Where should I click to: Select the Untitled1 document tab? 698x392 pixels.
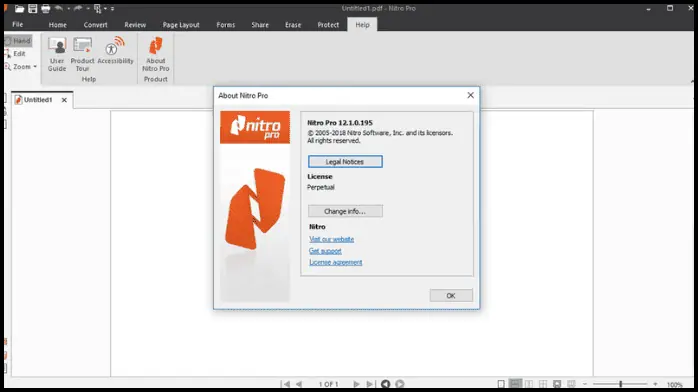pos(38,100)
